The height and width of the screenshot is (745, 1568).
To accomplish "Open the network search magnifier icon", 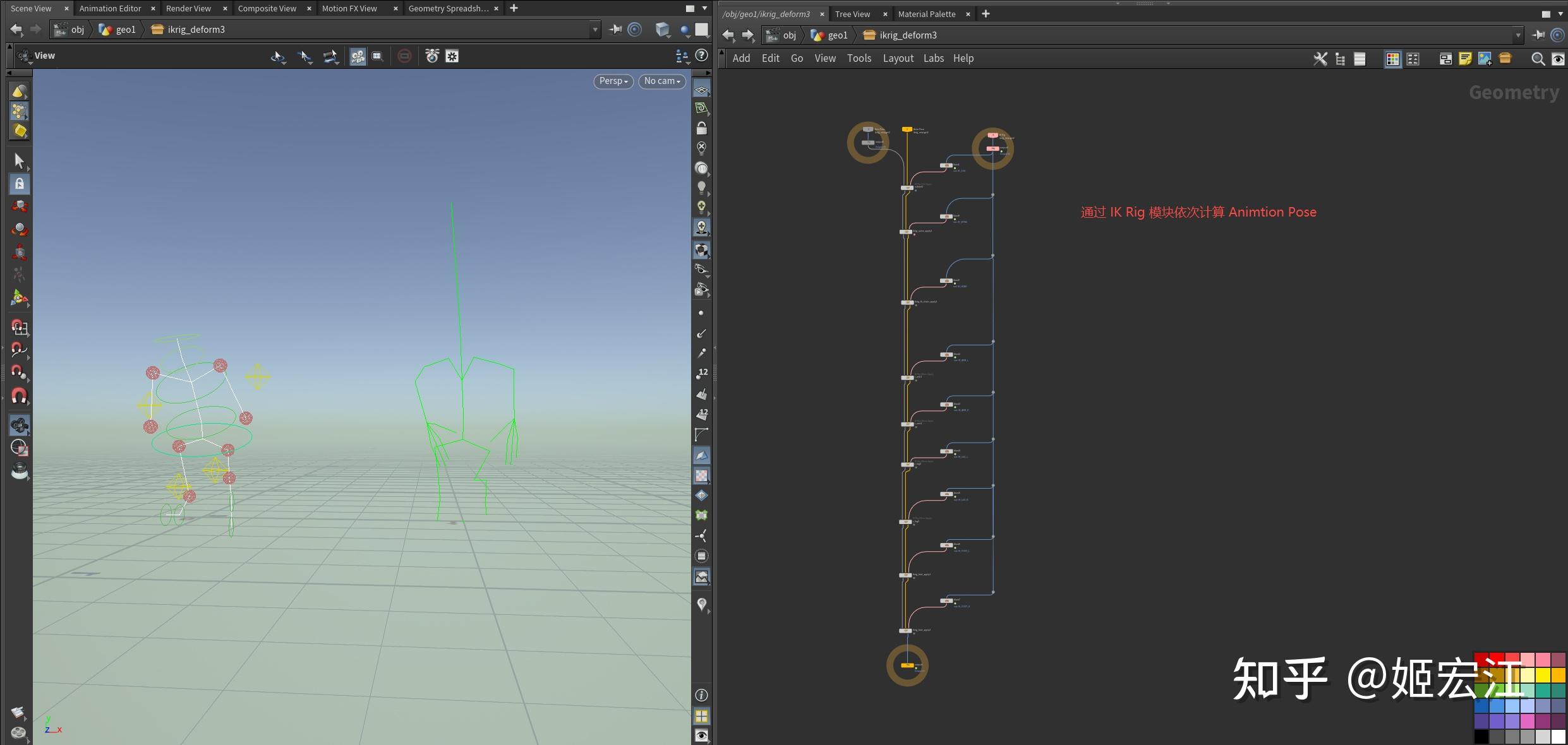I will click(1538, 59).
